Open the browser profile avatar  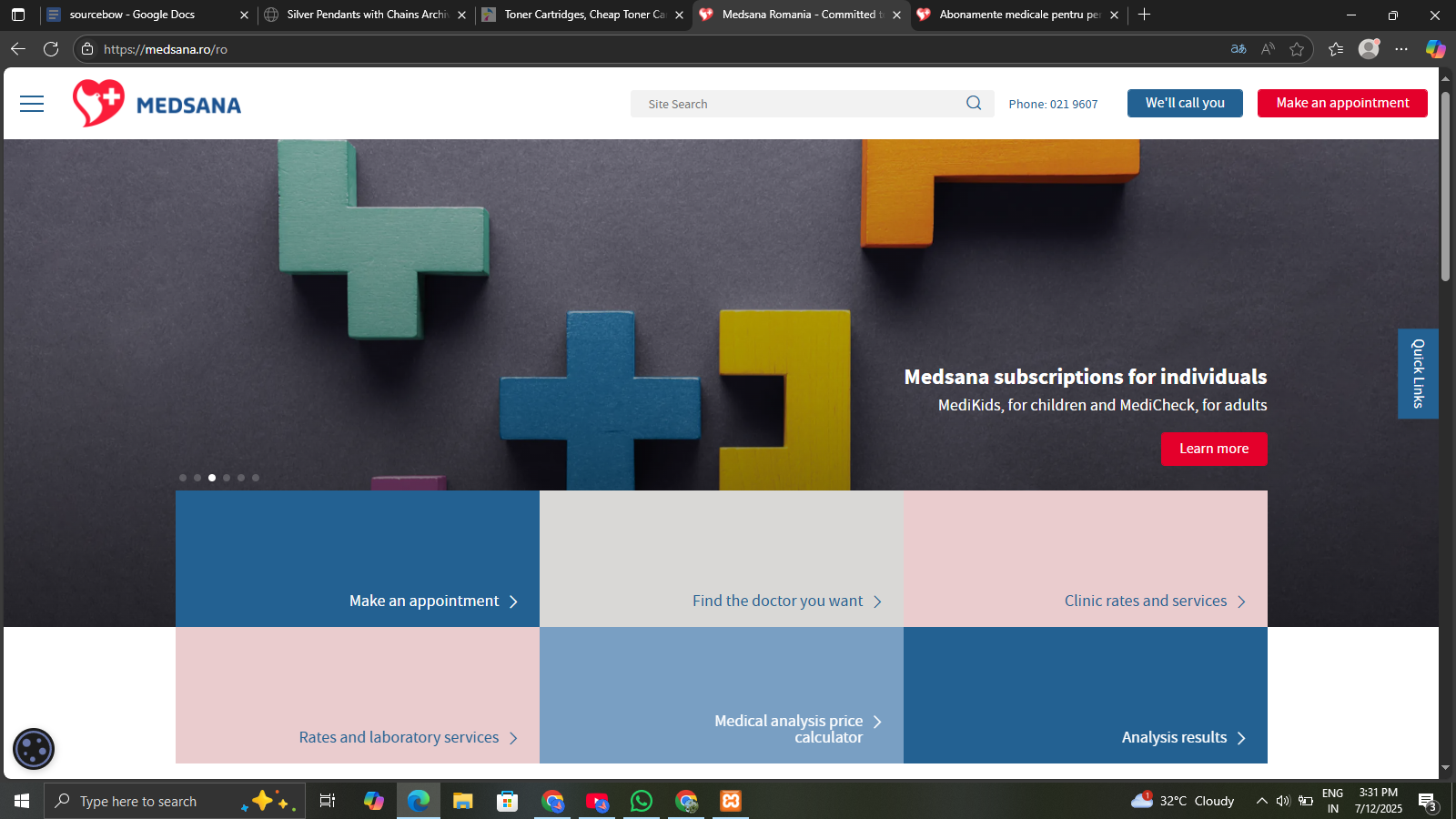(1369, 49)
